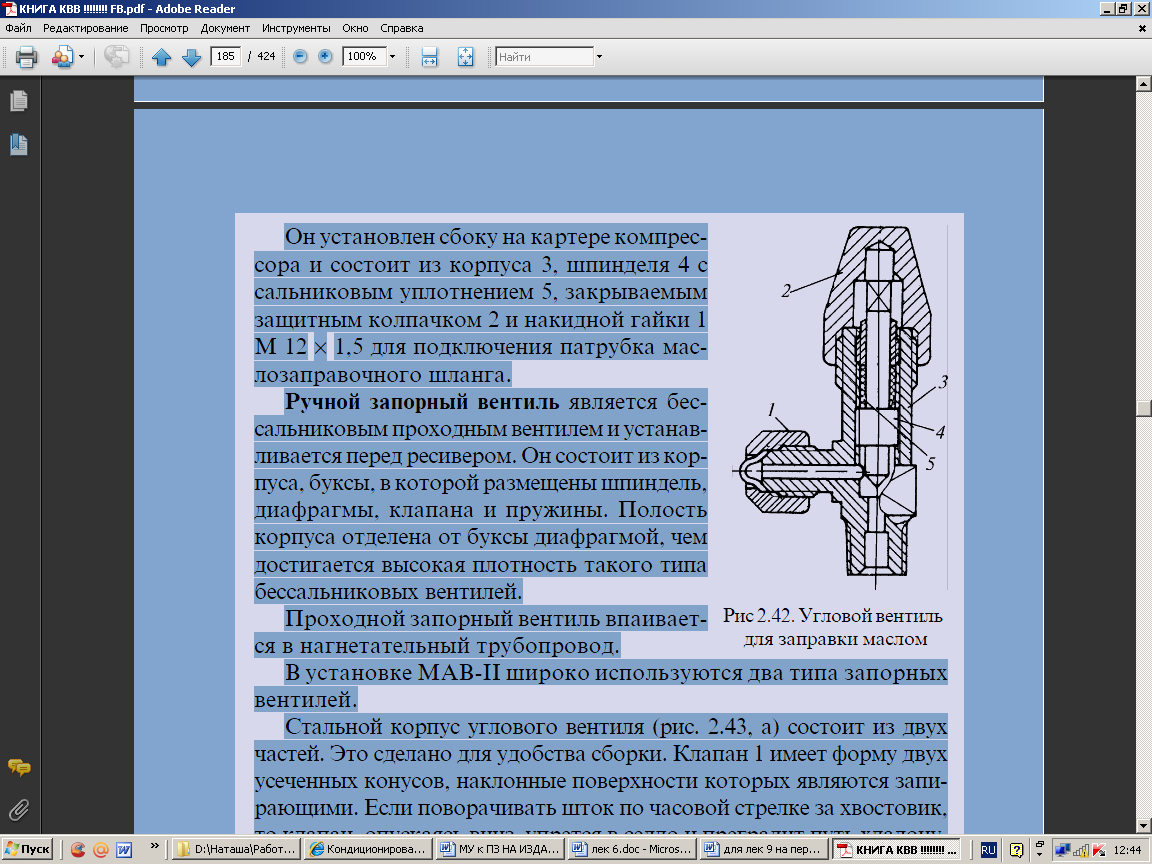Open the Pages thumbnails panel in the sidebar
The image size is (1152, 864).
coord(18,101)
